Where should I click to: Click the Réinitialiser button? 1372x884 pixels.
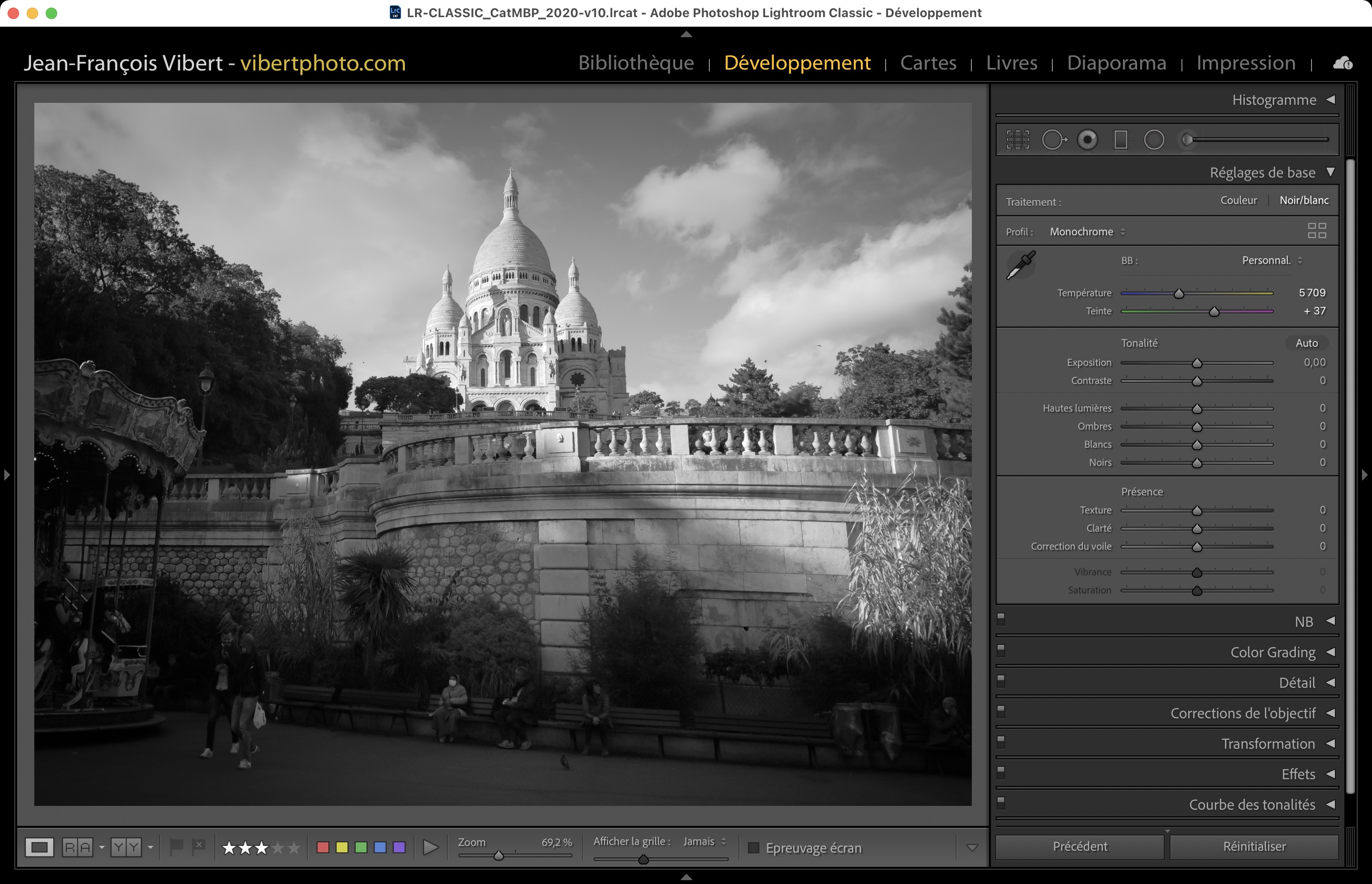coord(1254,846)
